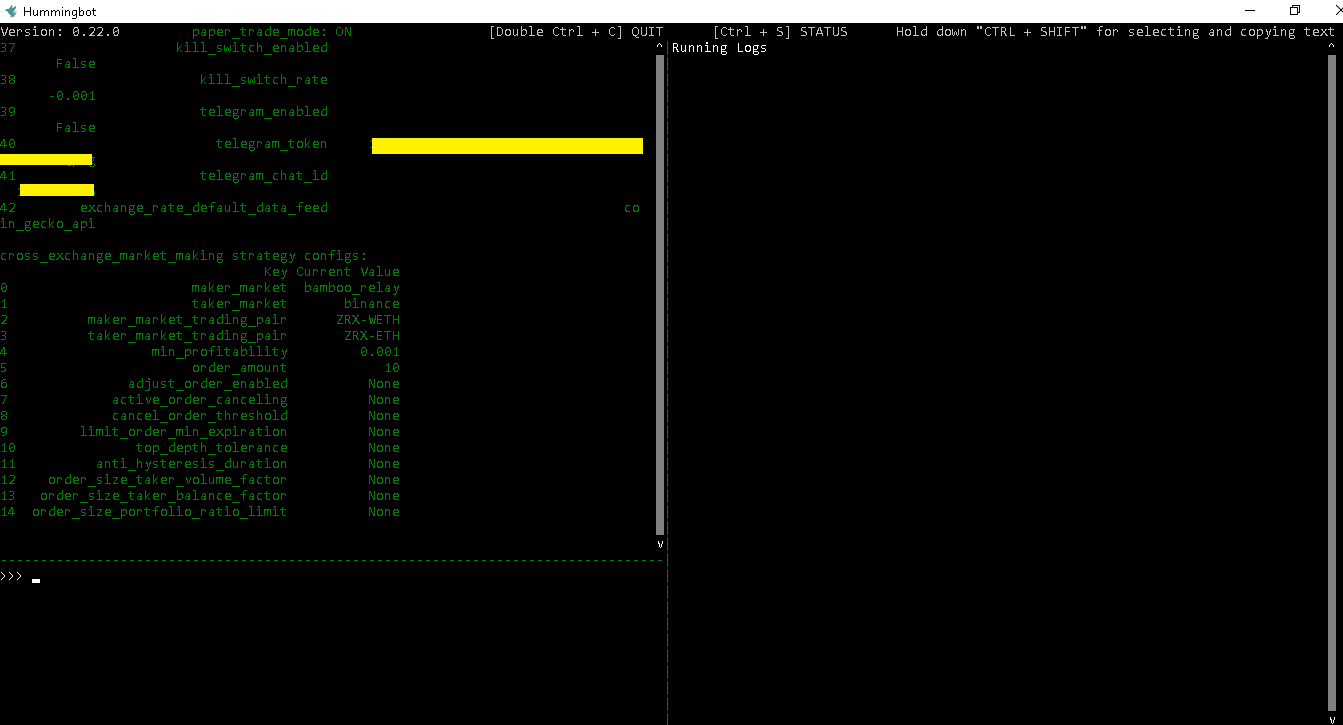1343x725 pixels.
Task: Select the taker_market binance entry
Action: tap(371, 303)
